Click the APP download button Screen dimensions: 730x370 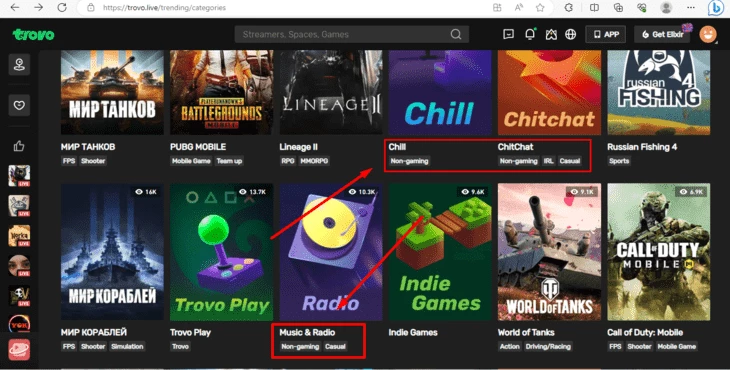(x=606, y=34)
